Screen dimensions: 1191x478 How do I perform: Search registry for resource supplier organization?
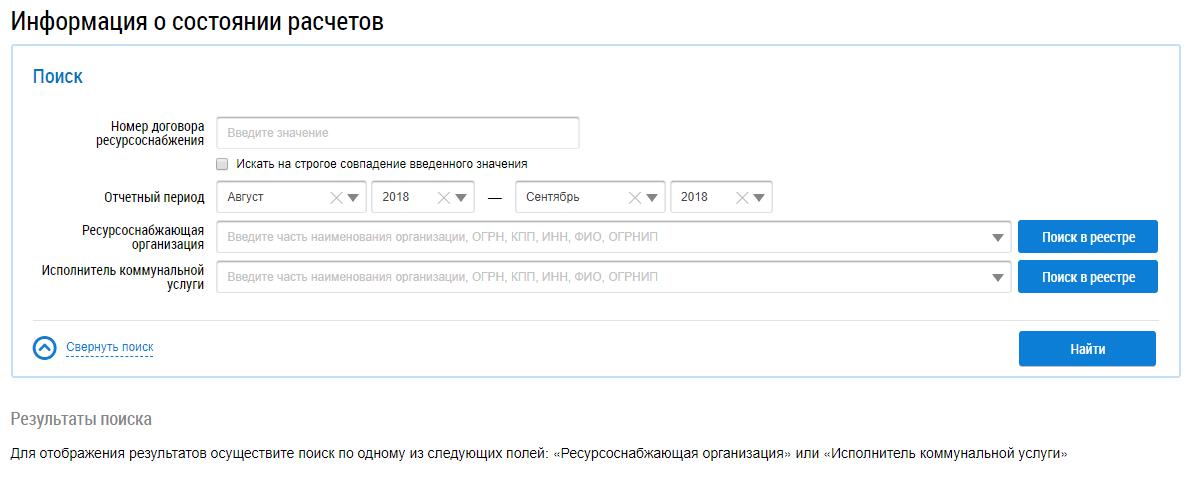pos(1087,237)
